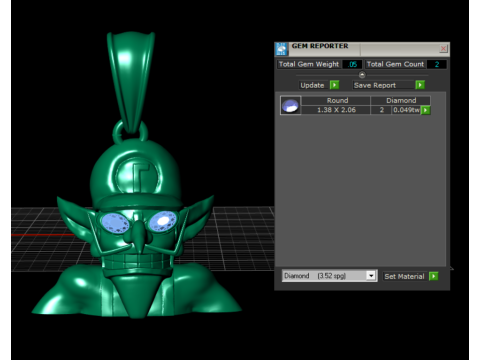Close the Gem Reporter panel
The image size is (480, 360).
click(443, 49)
